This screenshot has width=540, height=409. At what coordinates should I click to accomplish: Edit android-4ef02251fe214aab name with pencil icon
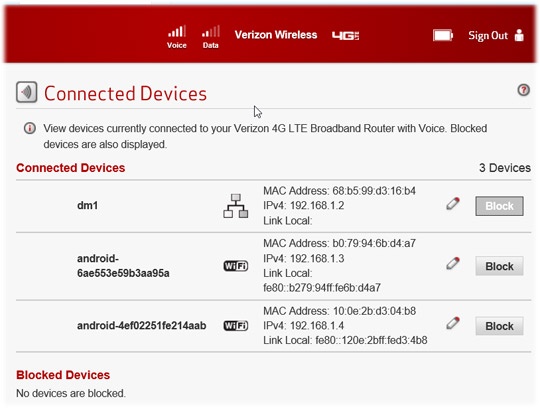453,323
